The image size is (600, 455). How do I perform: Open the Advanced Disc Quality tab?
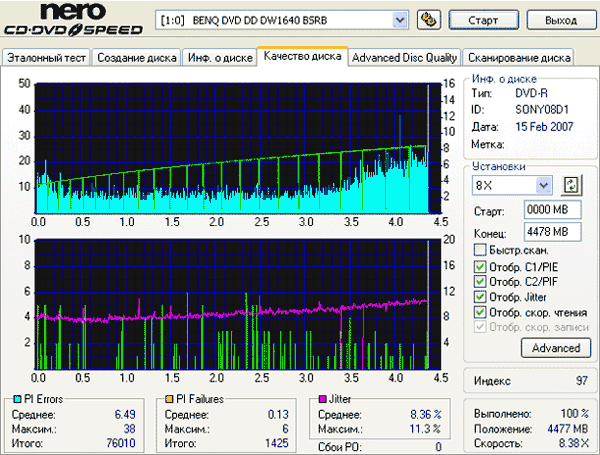point(405,57)
